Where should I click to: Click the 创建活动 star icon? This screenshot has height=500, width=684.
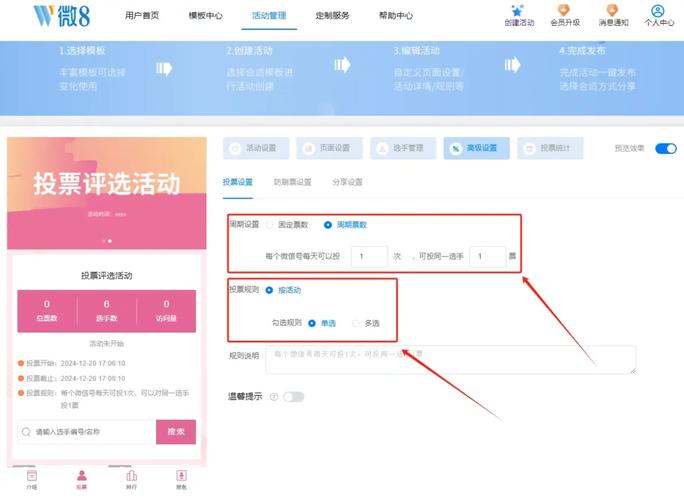tap(518, 11)
